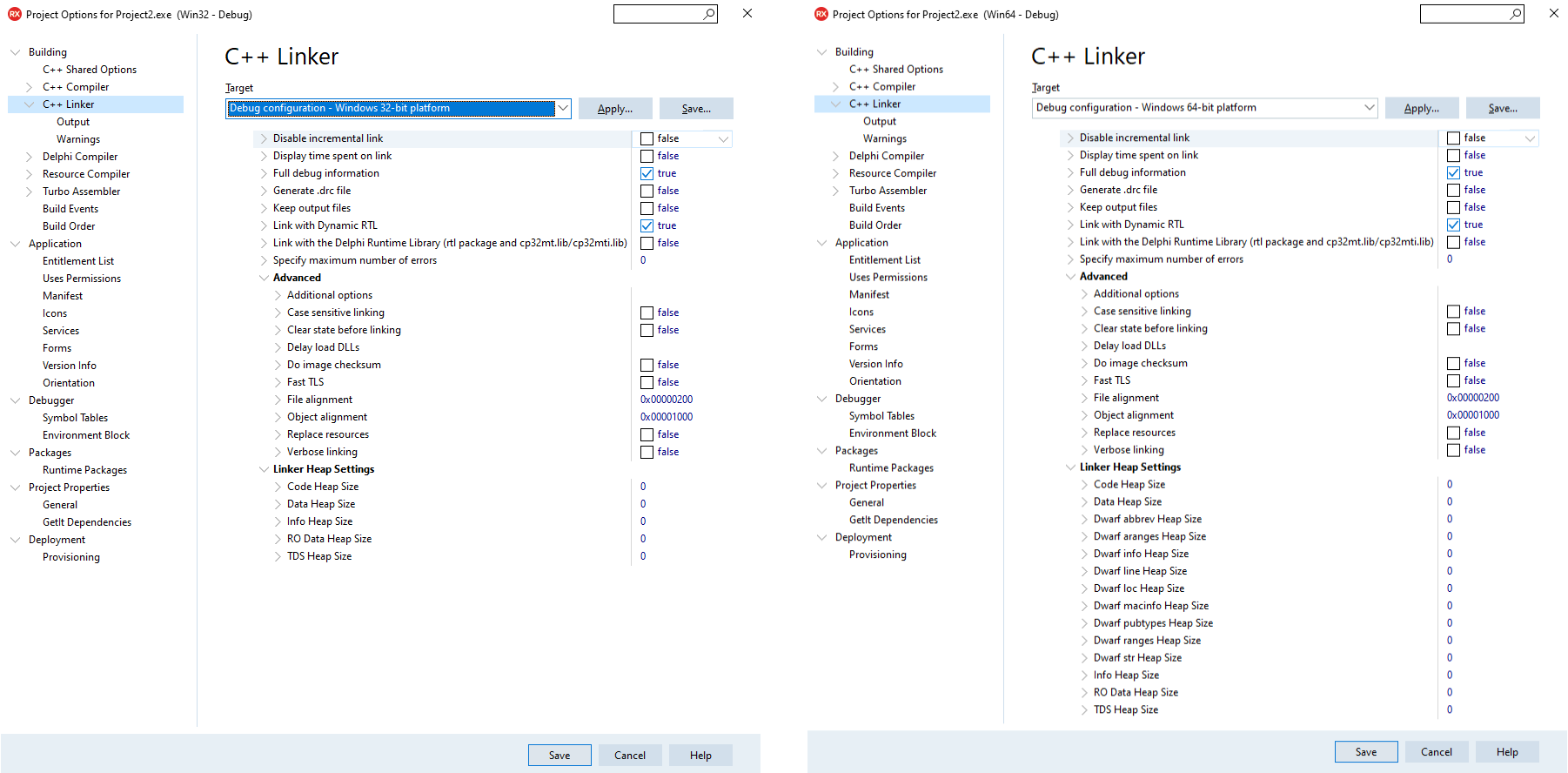
Task: Expand C++ Compiler node in Win32 tree
Action: pos(29,87)
